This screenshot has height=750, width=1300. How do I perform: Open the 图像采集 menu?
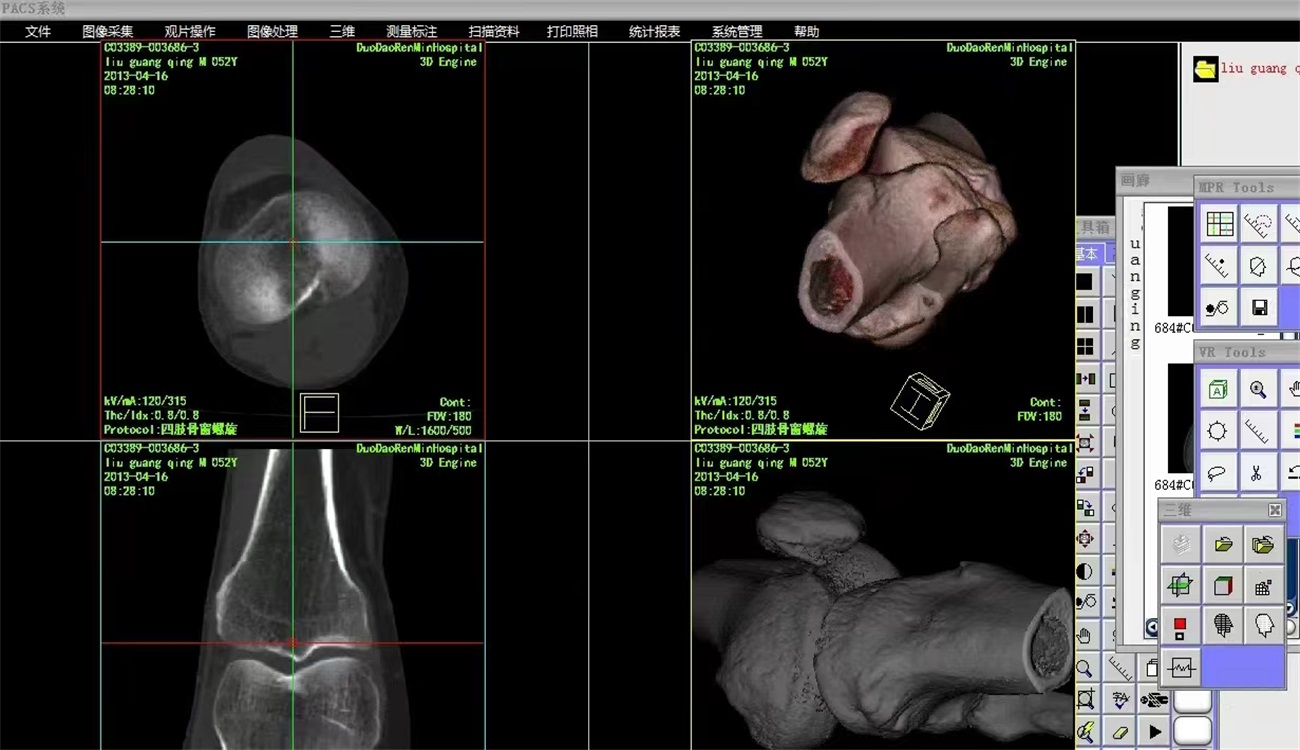107,31
